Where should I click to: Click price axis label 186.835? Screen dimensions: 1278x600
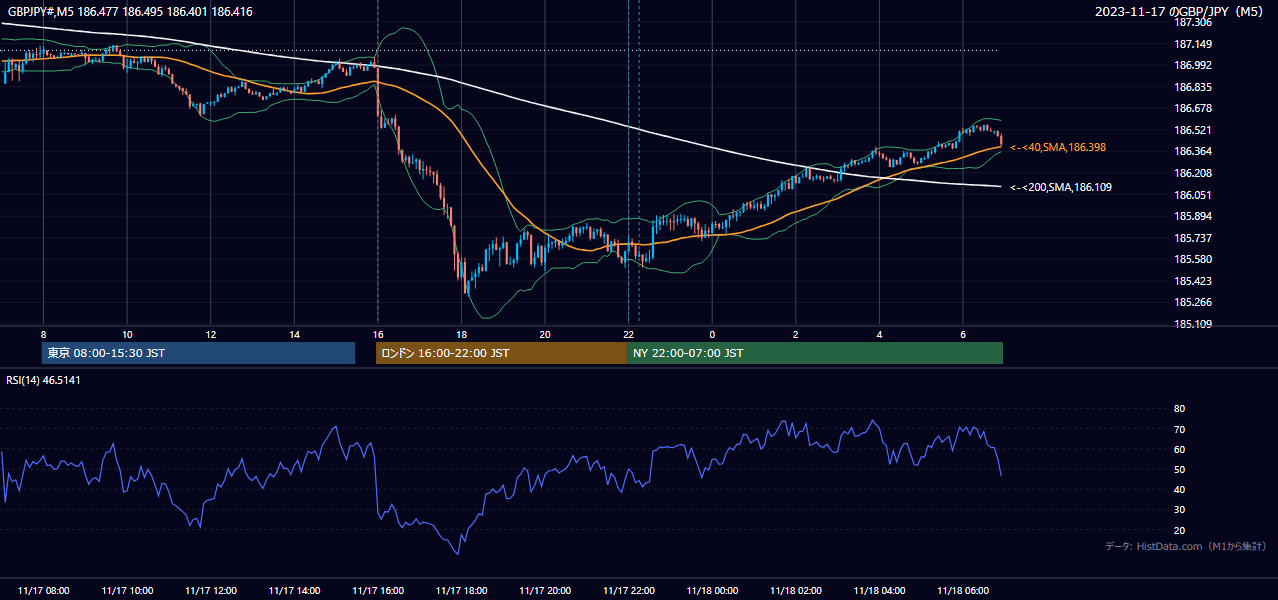tap(1193, 87)
